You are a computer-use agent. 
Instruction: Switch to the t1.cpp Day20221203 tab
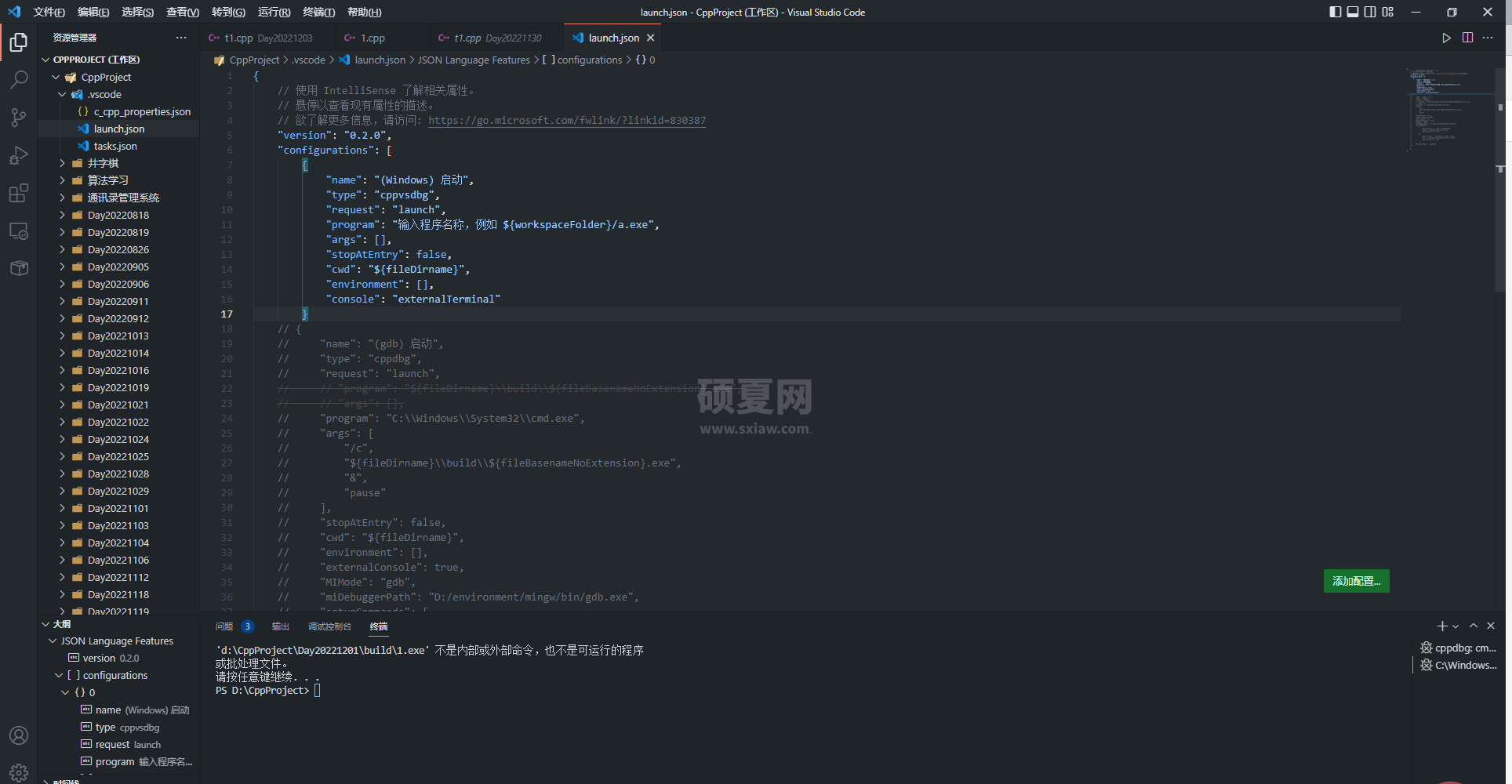tap(267, 38)
